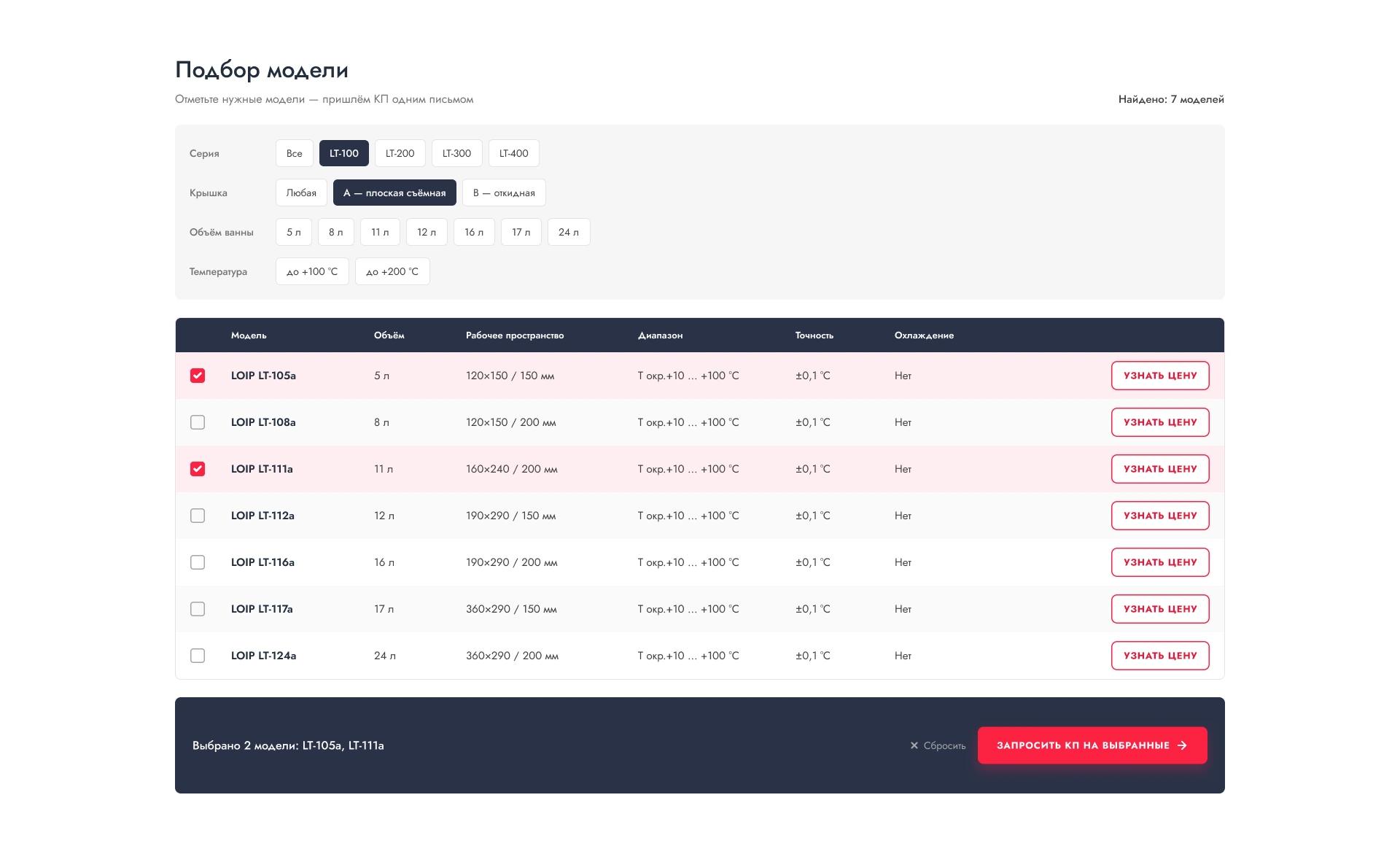Click the Объём column header
The width and height of the screenshot is (1400, 846).
(x=389, y=335)
